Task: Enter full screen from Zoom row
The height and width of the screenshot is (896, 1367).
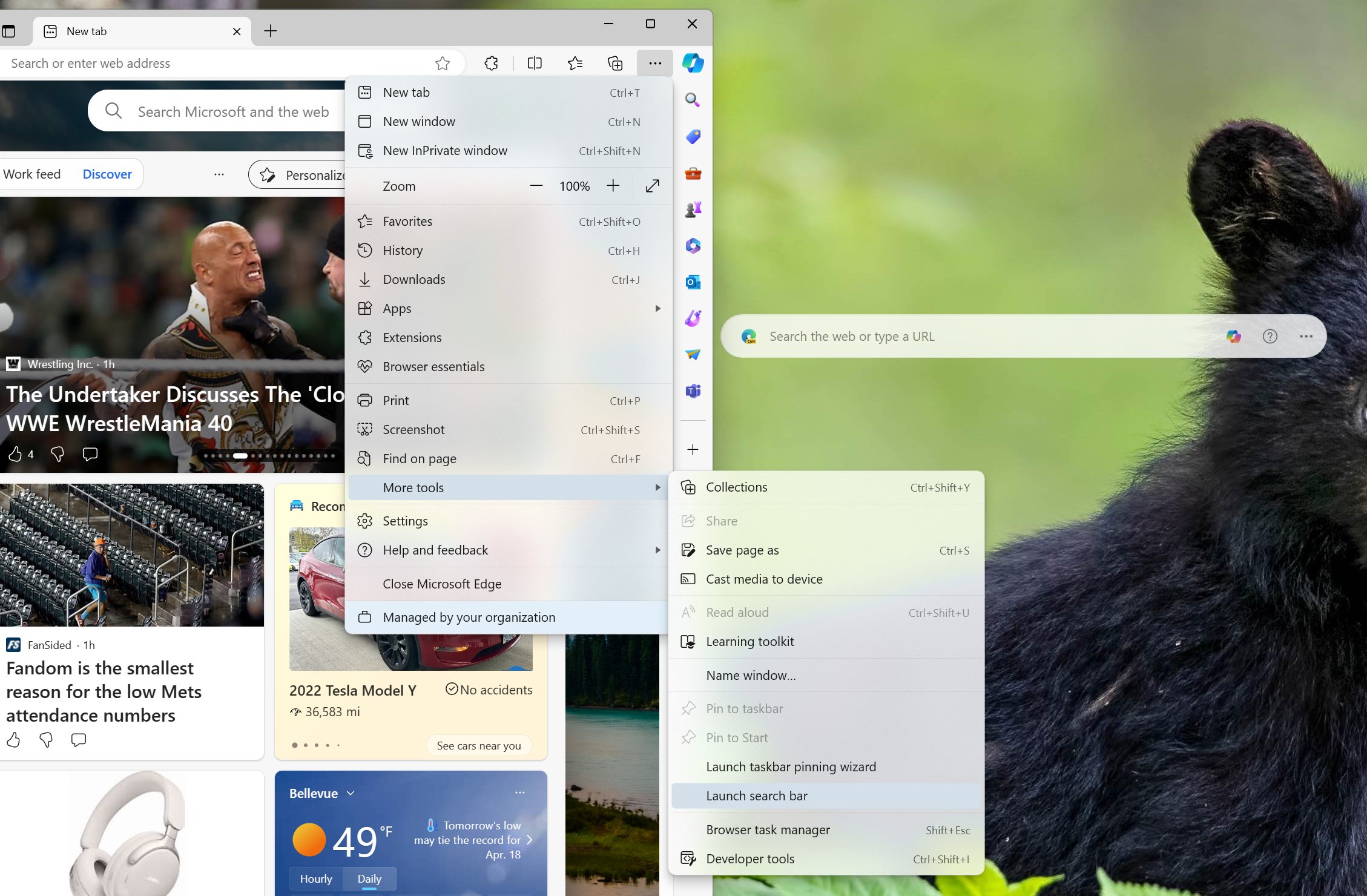Action: pyautogui.click(x=652, y=186)
